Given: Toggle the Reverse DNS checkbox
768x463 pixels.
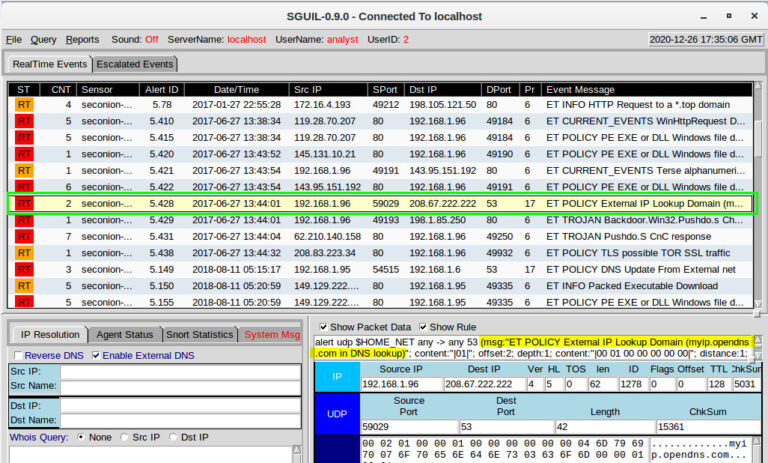Looking at the screenshot, I should (x=19, y=356).
